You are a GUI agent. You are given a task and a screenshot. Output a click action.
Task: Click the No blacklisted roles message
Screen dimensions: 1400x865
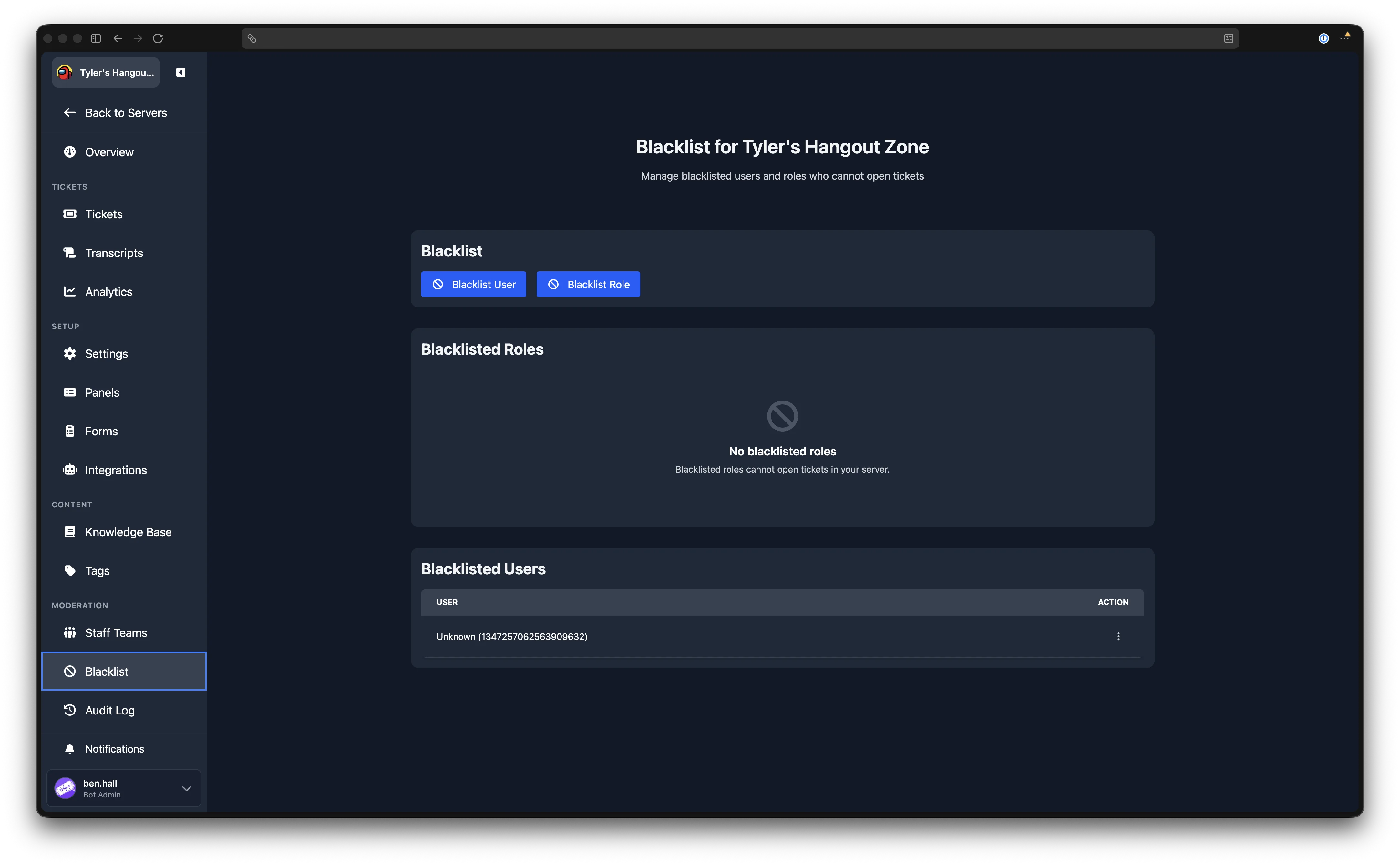[782, 451]
